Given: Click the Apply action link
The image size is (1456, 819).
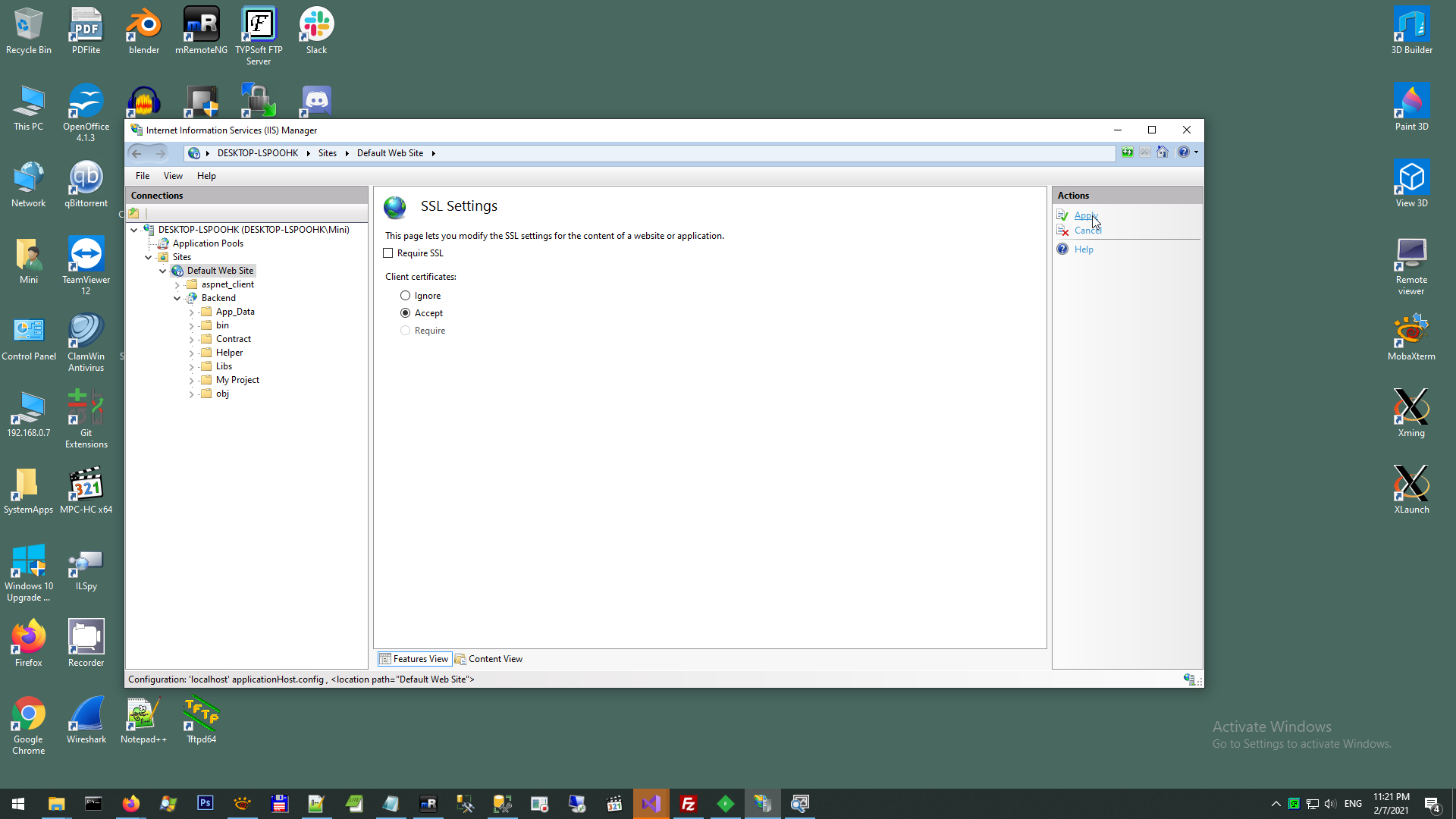Looking at the screenshot, I should point(1084,215).
